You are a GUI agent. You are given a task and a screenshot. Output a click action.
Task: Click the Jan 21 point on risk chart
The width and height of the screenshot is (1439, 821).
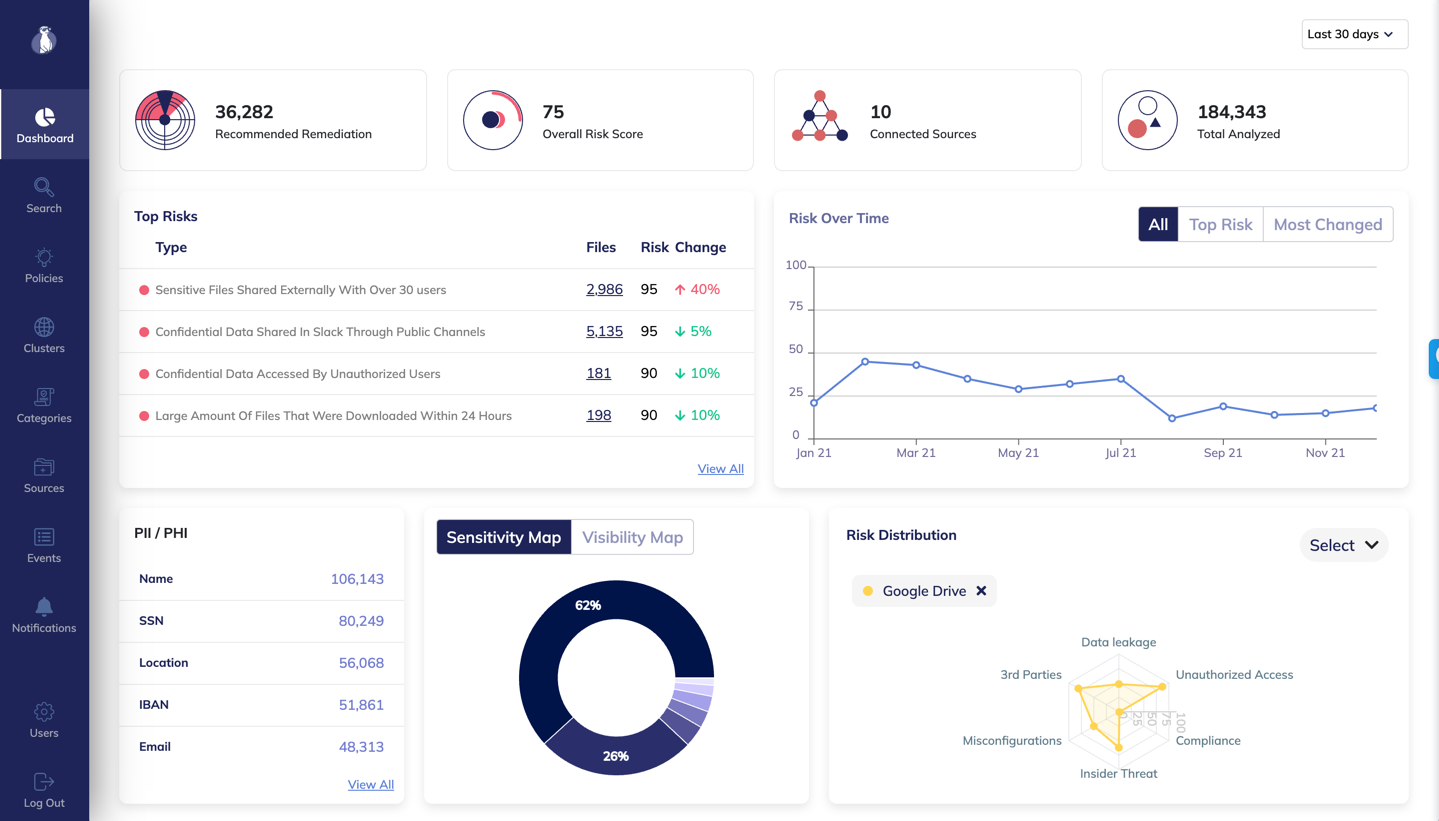coord(814,403)
